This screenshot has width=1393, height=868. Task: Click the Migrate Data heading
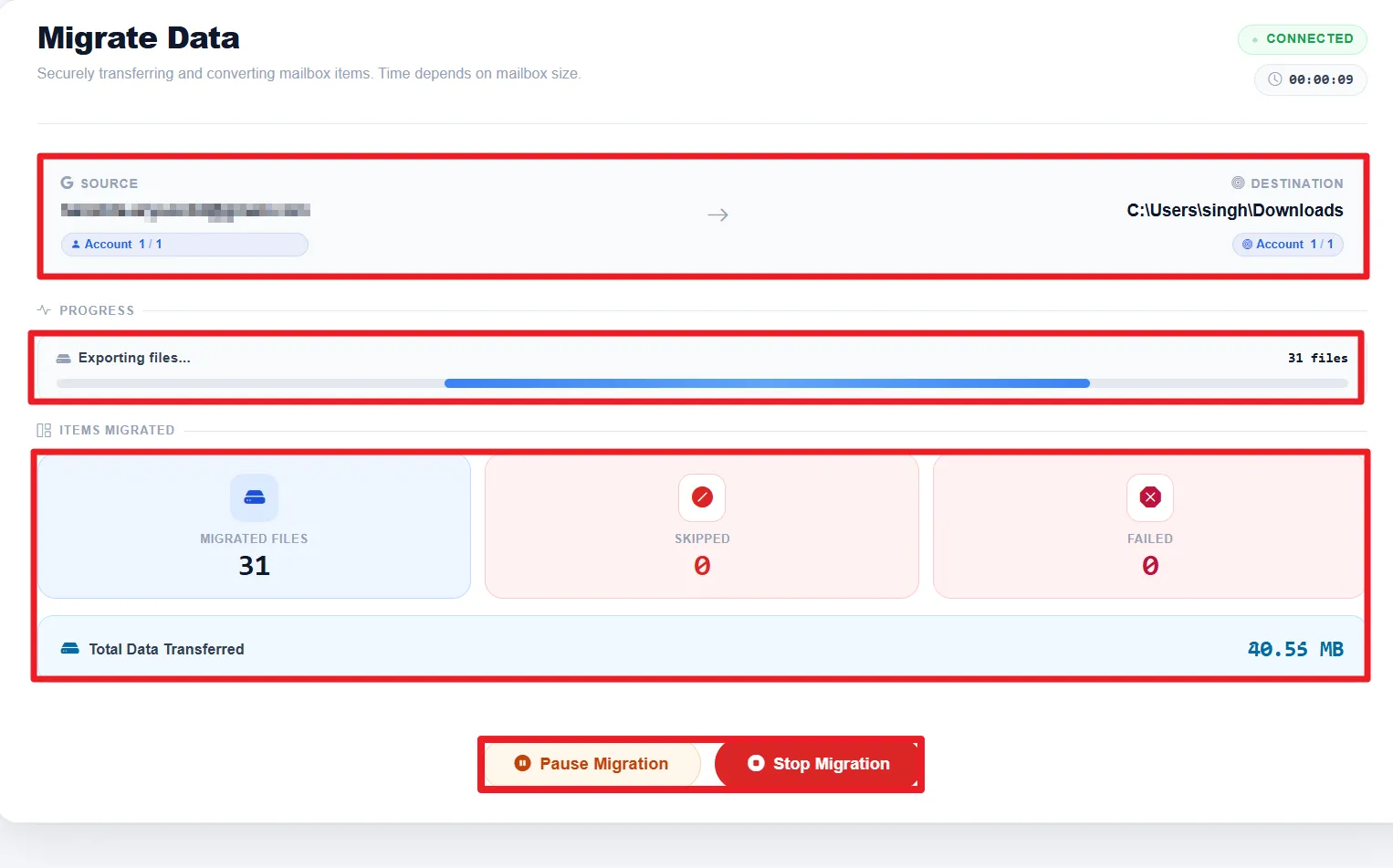[x=139, y=38]
